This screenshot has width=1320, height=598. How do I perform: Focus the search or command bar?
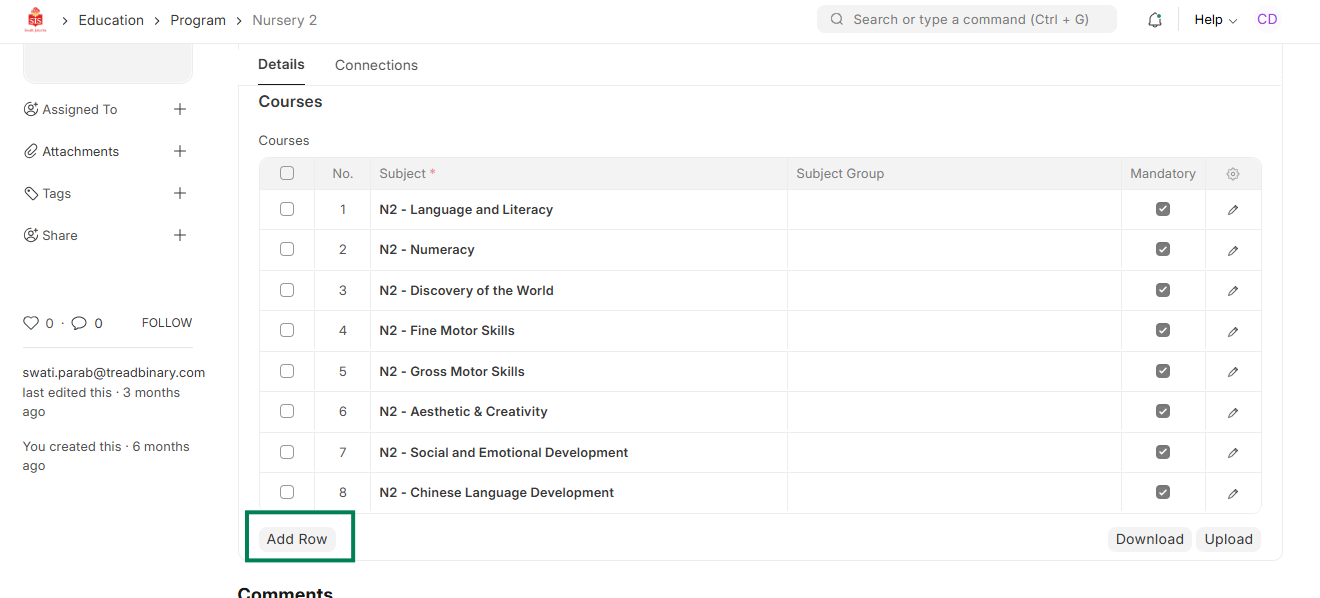click(x=967, y=19)
